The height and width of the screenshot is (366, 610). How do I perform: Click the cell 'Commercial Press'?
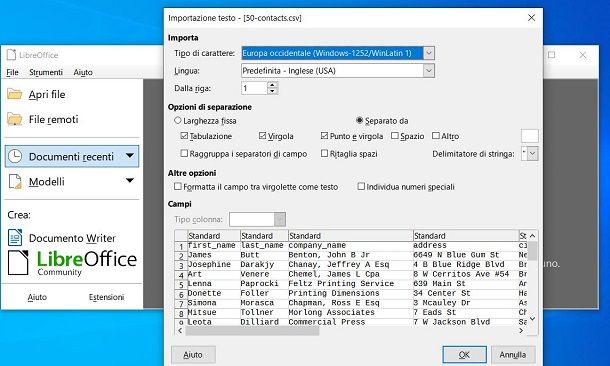click(327, 322)
